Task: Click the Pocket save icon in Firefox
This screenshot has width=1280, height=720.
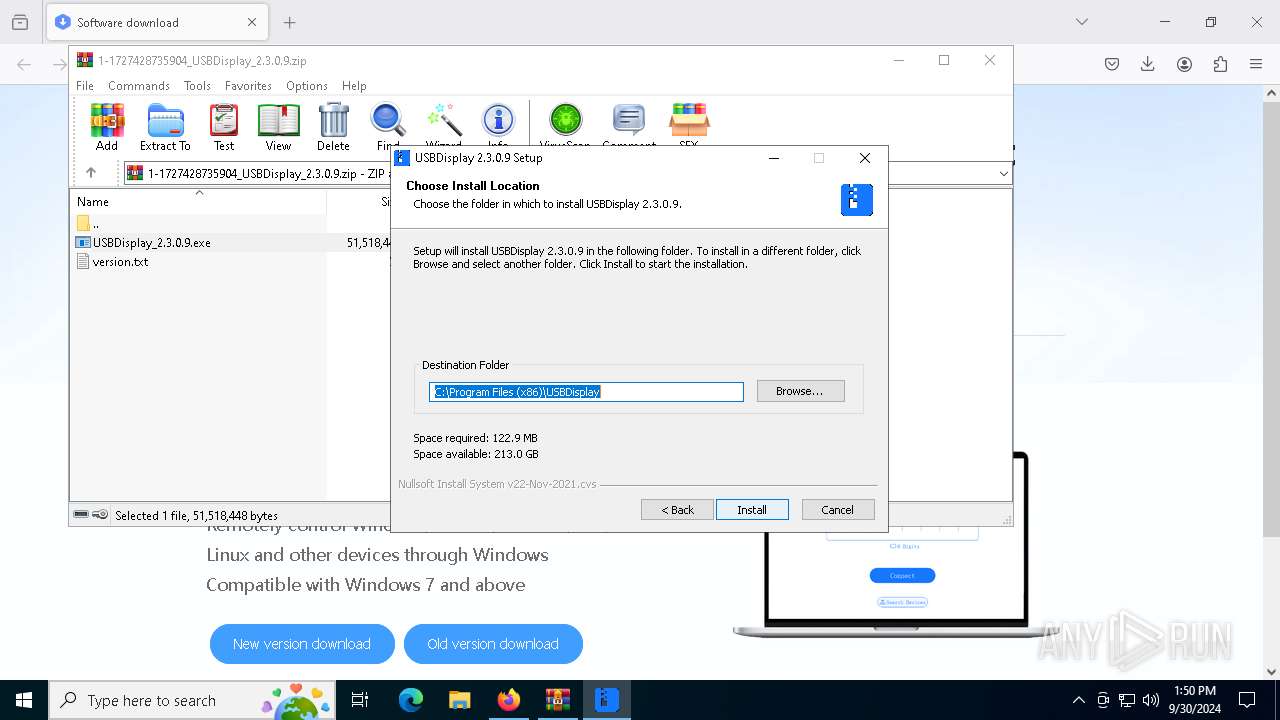Action: tap(1112, 64)
